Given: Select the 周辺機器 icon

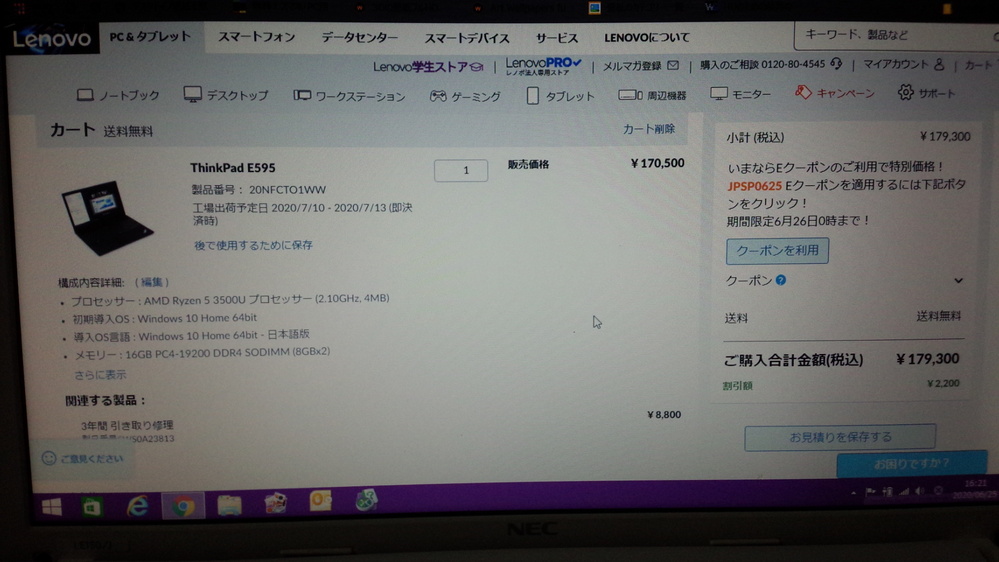Looking at the screenshot, I should [630, 96].
